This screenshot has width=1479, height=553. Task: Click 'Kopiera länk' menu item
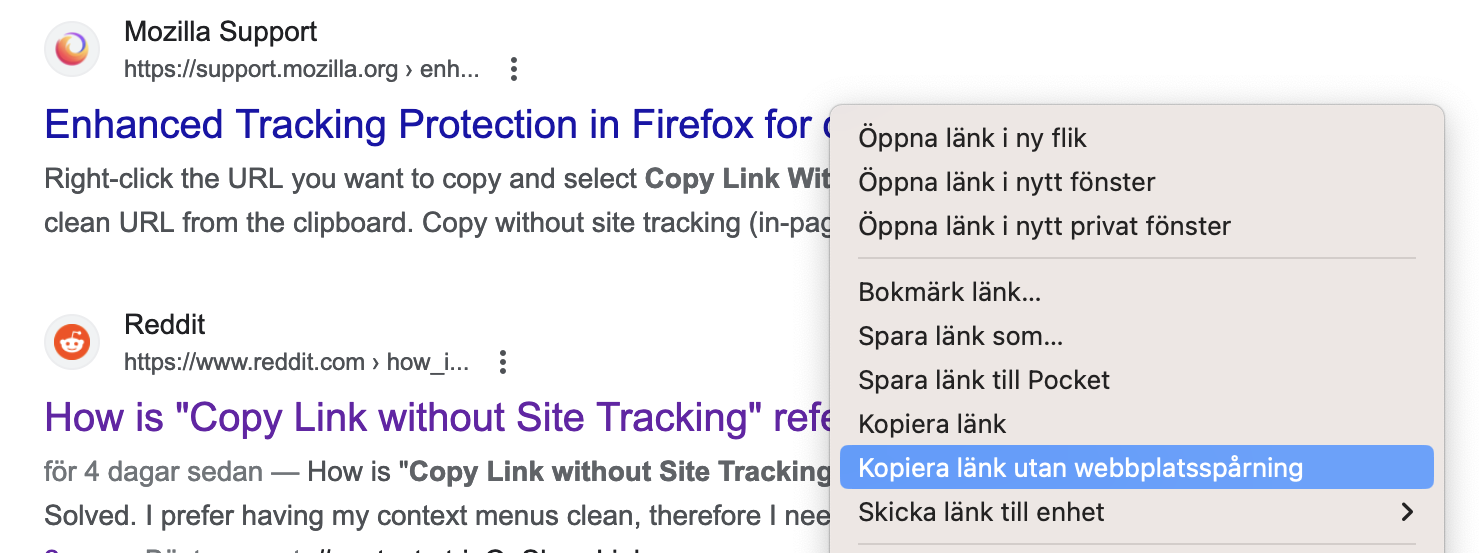932,424
